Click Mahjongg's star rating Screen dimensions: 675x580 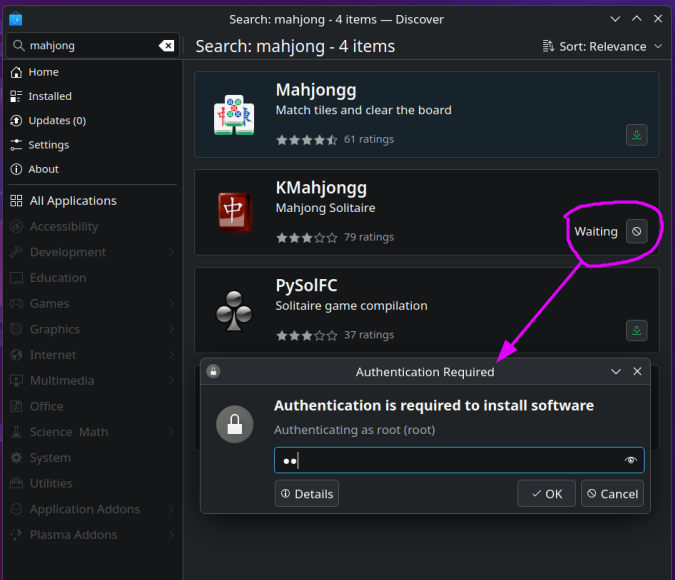(x=307, y=140)
